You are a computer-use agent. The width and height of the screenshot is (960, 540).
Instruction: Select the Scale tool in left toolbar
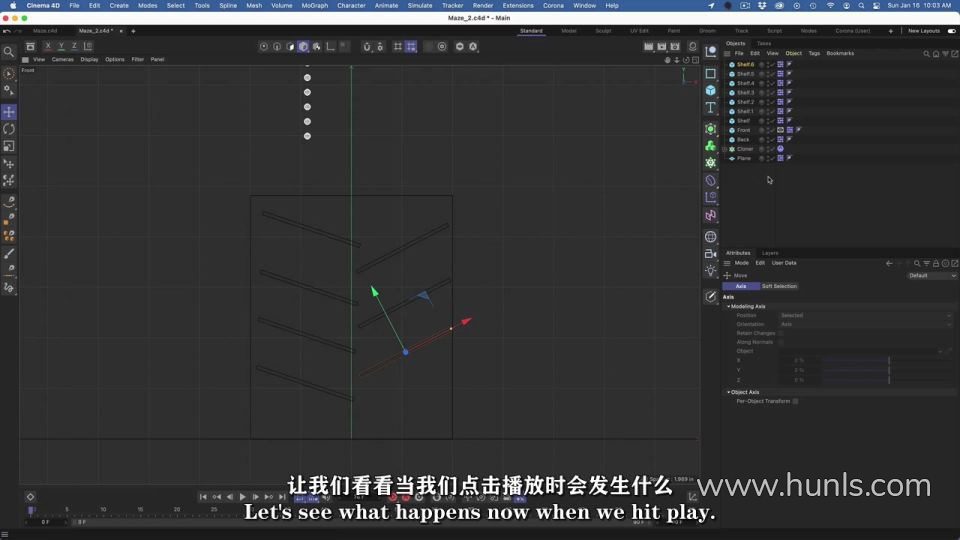9,146
